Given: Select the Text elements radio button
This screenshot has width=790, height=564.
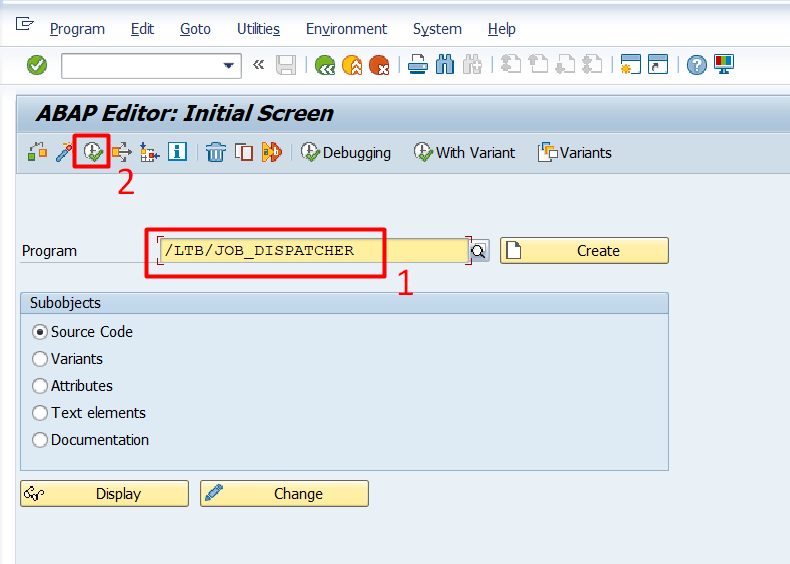Looking at the screenshot, I should pyautogui.click(x=40, y=413).
